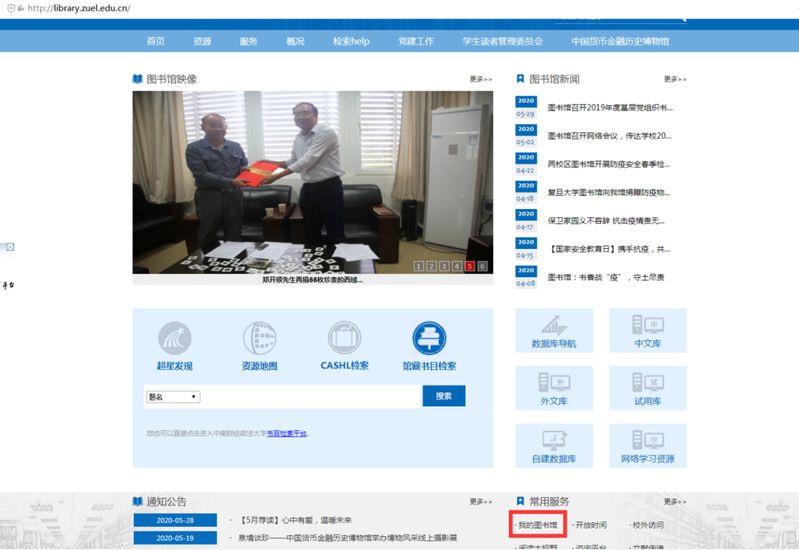Select the 馆藏书目检索 catalog icon
Image resolution: width=799 pixels, height=550 pixels.
tap(429, 338)
